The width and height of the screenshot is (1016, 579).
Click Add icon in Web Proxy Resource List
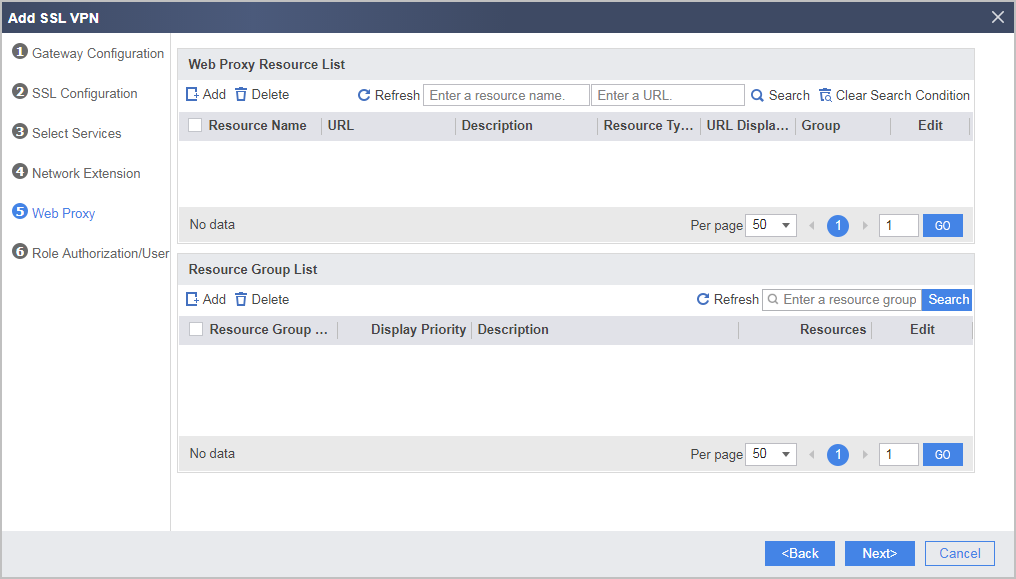192,95
